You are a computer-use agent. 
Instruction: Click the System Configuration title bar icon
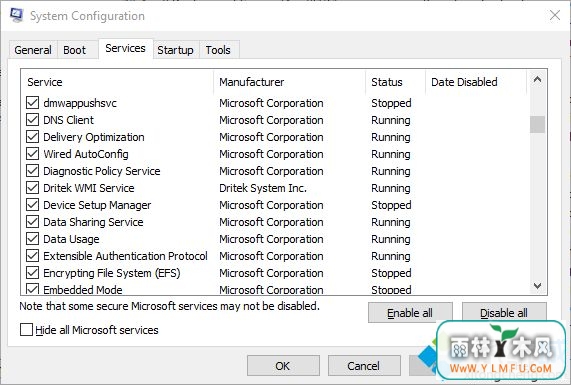[x=16, y=15]
